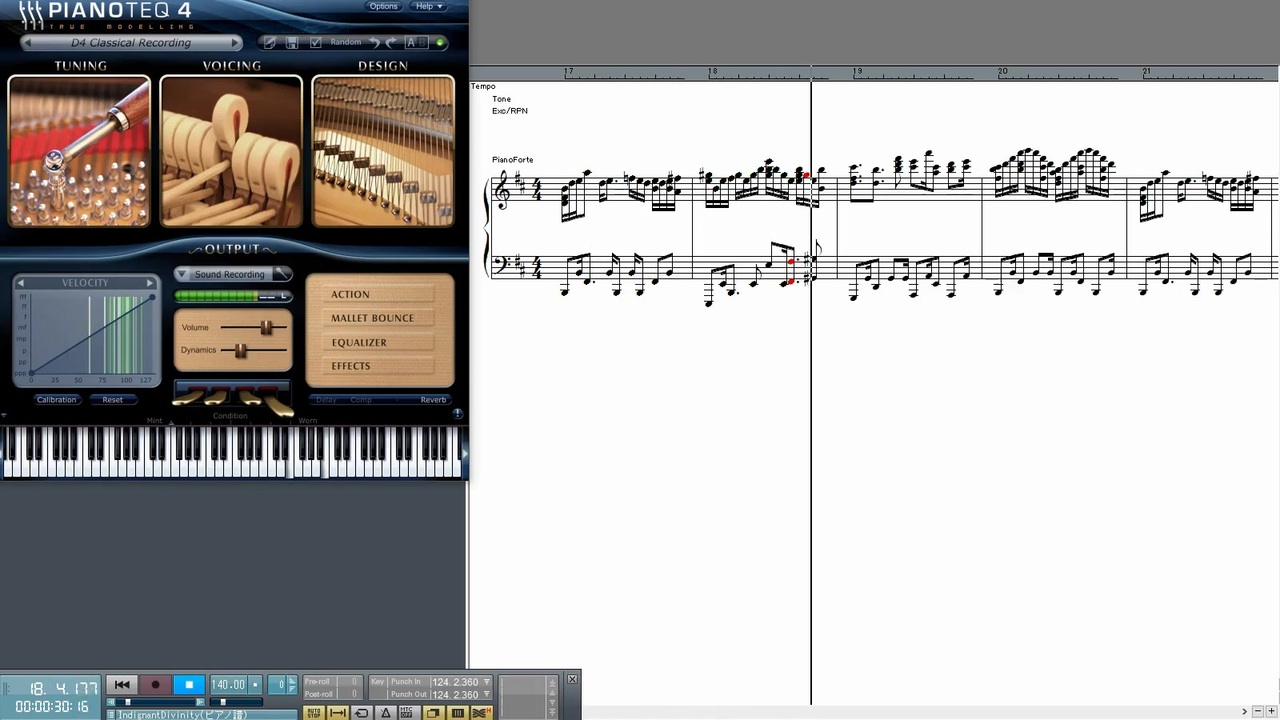1280x720 pixels.
Task: Click the Volume slider handle
Action: [266, 327]
